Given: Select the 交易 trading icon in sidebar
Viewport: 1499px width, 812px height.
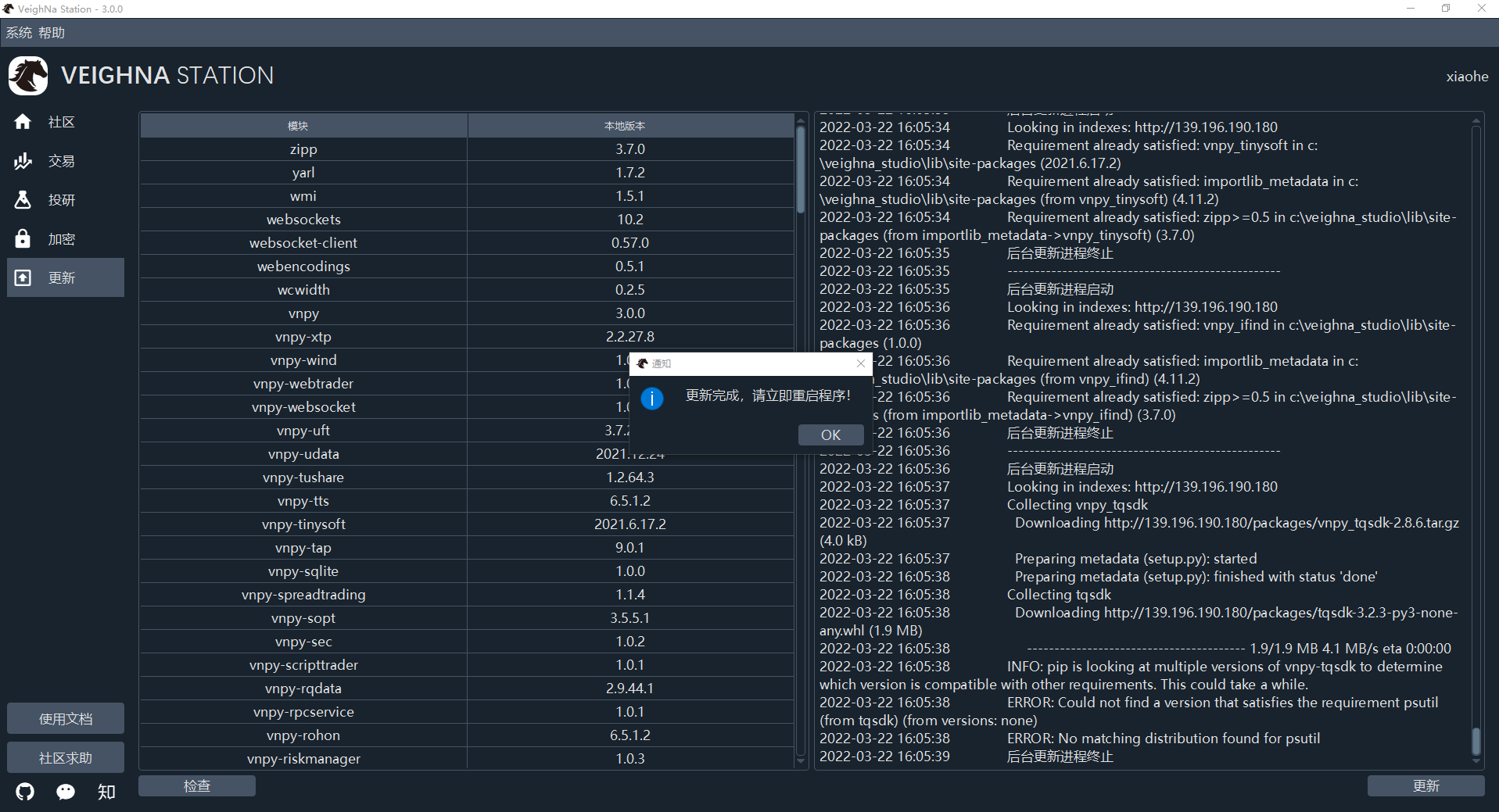Looking at the screenshot, I should (x=23, y=161).
